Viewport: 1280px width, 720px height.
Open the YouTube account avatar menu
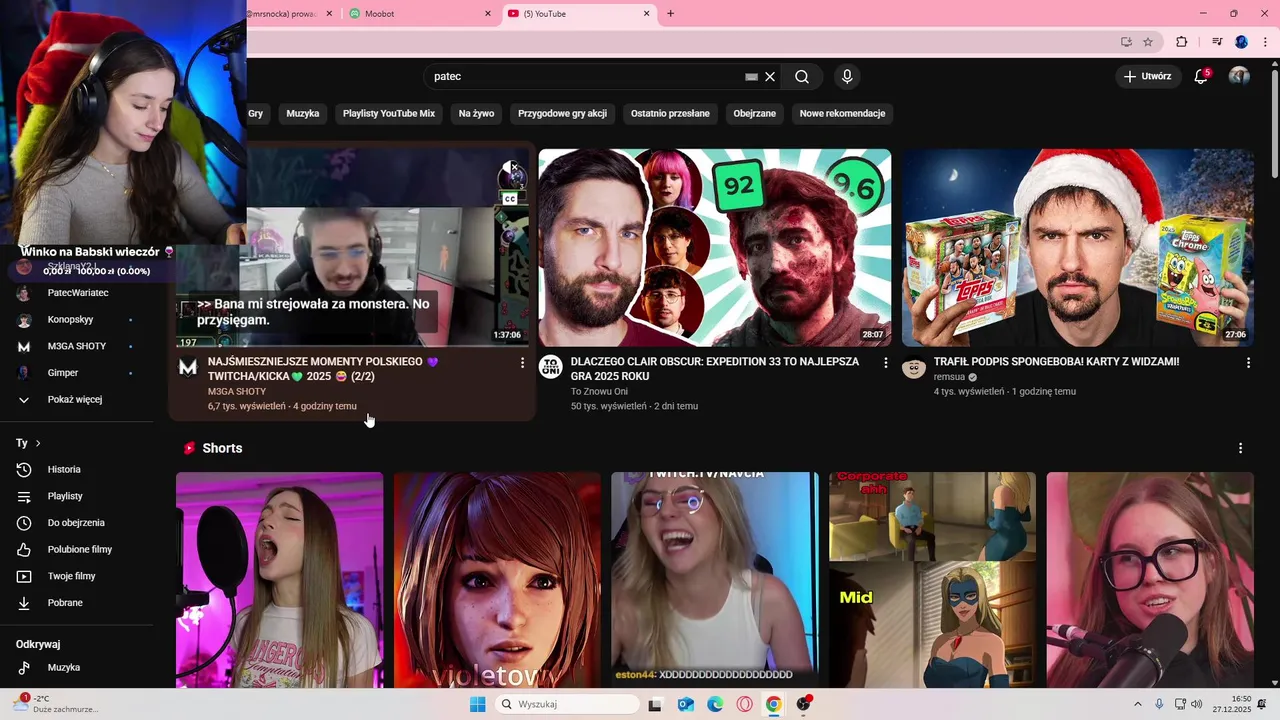tap(1239, 76)
